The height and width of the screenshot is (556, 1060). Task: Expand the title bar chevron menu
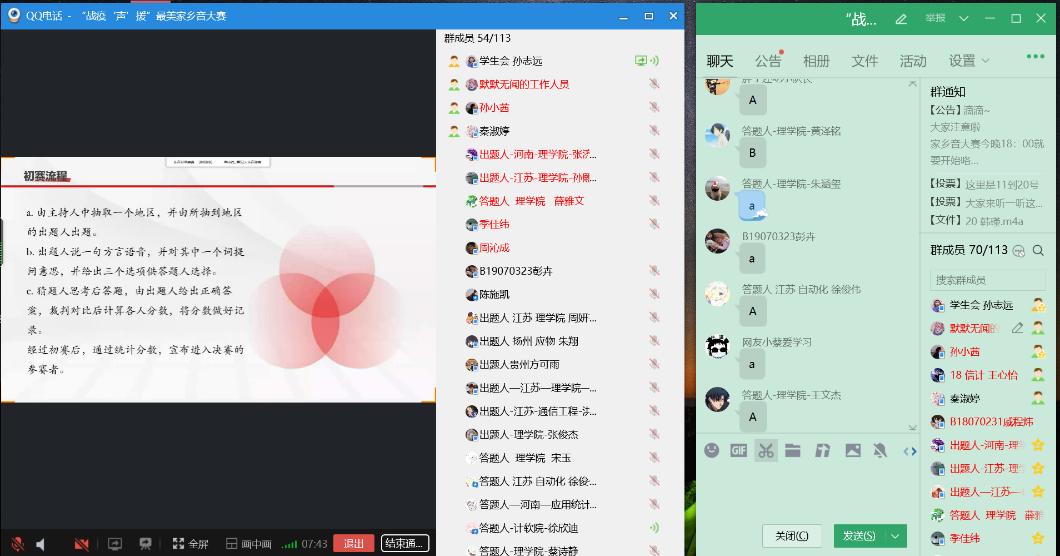[963, 18]
